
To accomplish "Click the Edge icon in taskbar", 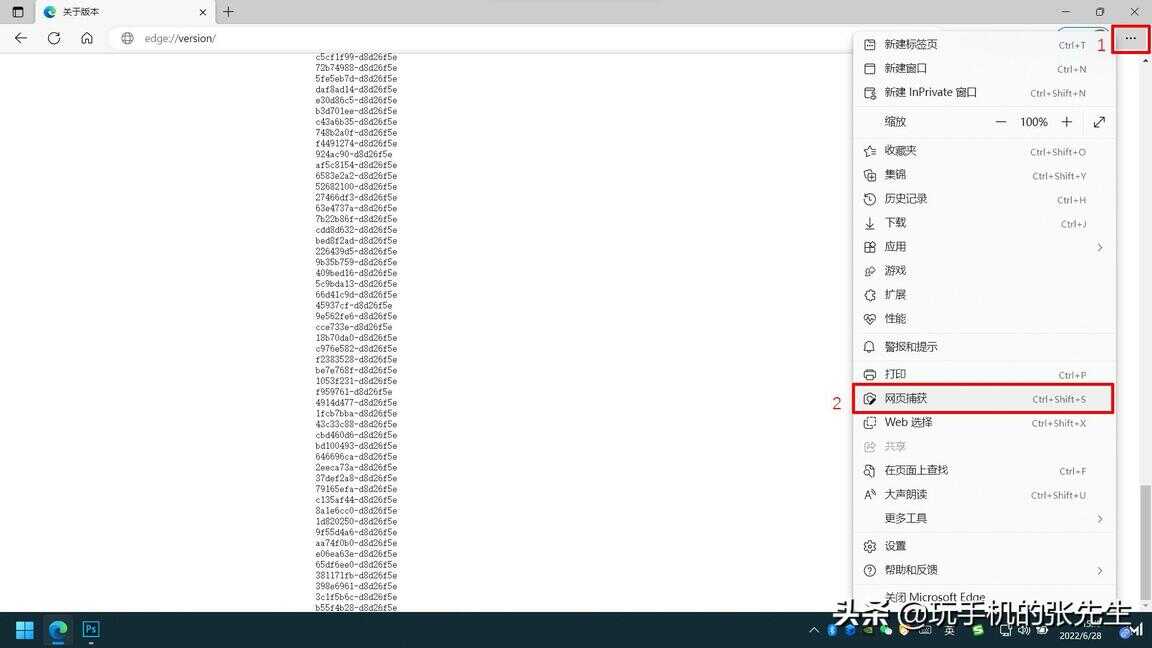I will 58,630.
